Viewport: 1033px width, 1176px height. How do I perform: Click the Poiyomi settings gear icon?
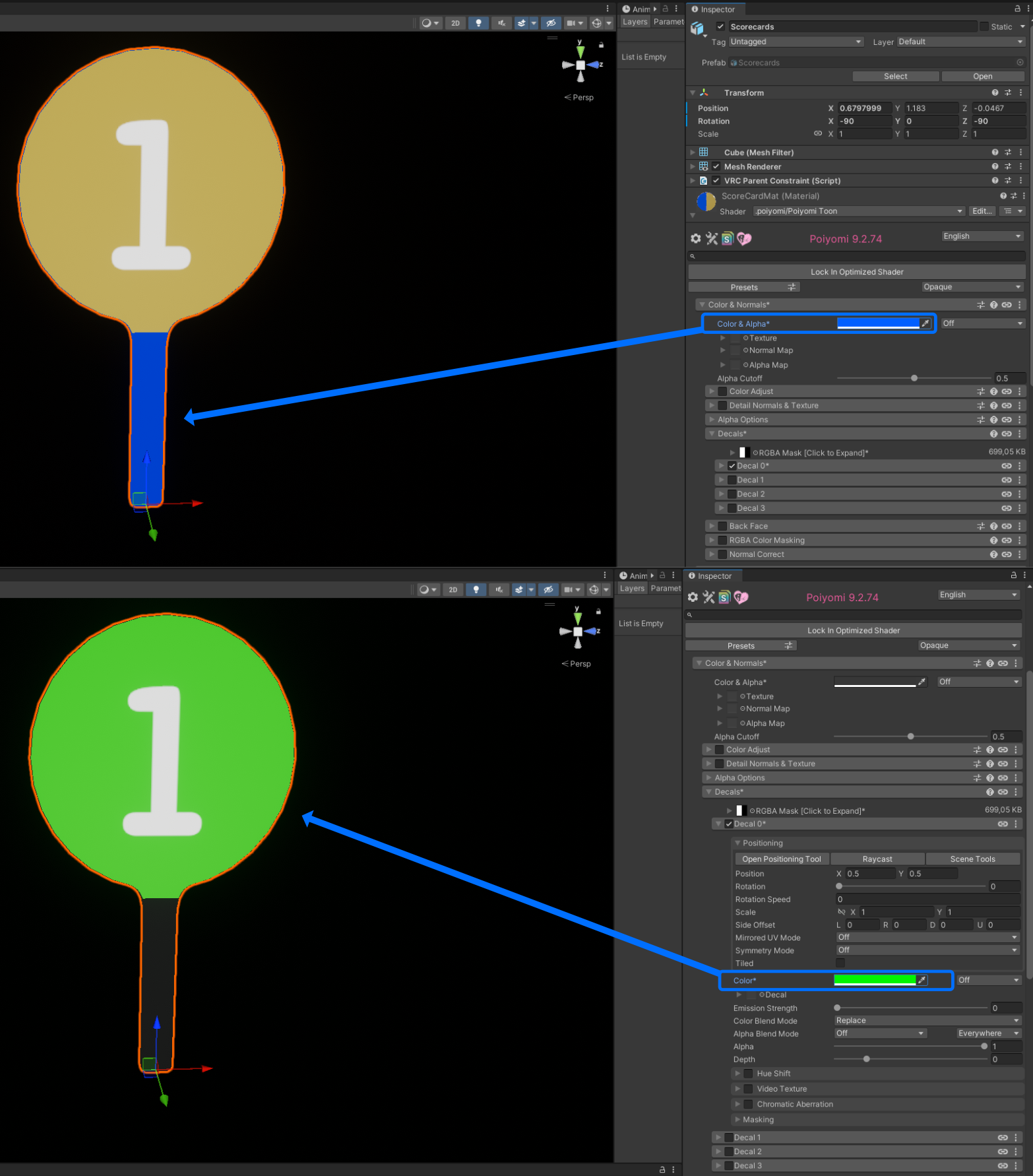coord(695,239)
